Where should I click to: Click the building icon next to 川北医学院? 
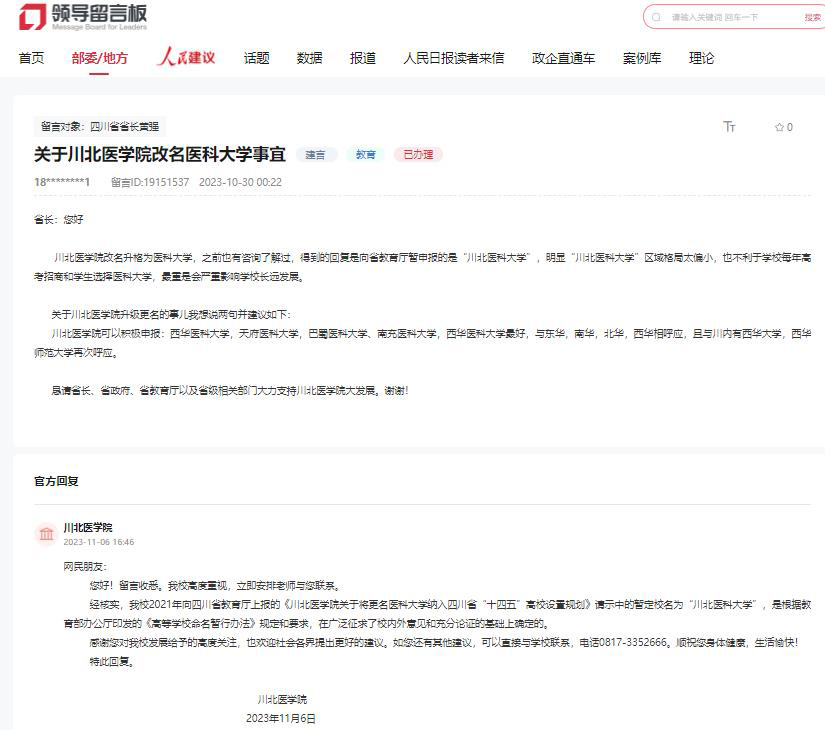pos(46,534)
